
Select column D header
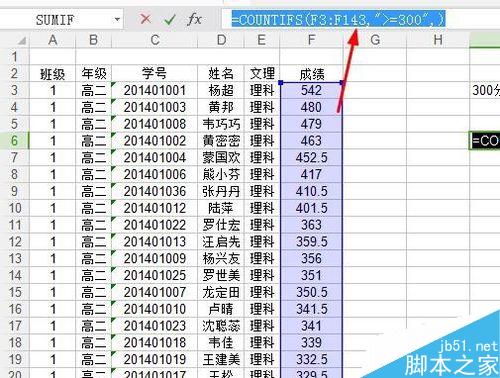pos(221,40)
